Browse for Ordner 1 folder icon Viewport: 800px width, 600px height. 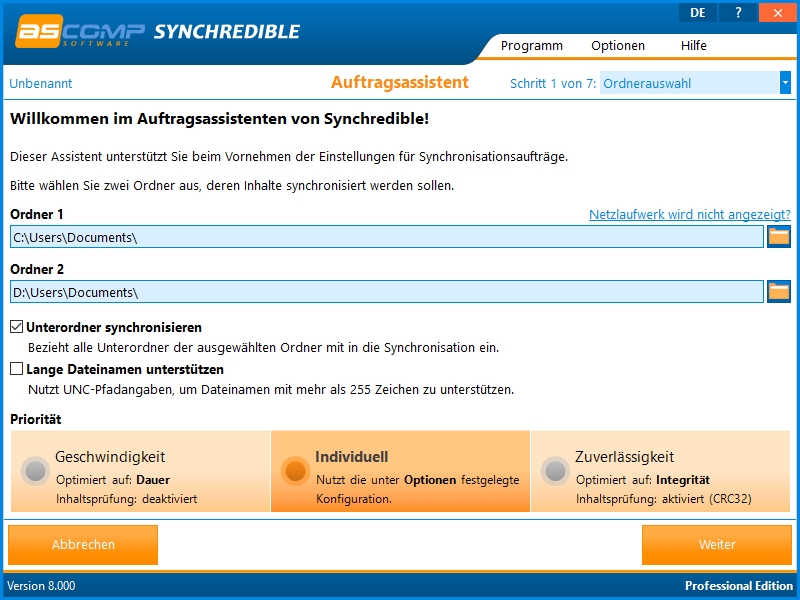[x=779, y=237]
